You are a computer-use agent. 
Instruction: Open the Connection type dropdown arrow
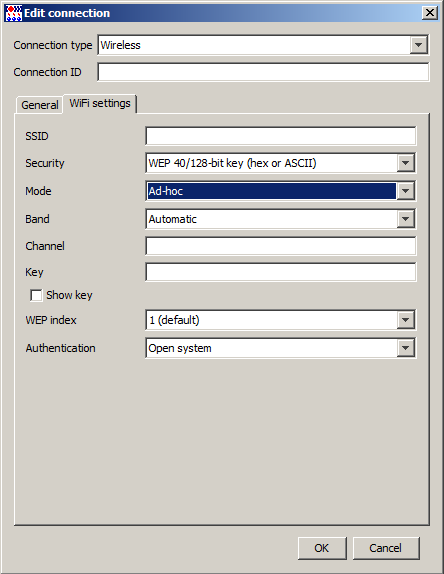[x=418, y=45]
